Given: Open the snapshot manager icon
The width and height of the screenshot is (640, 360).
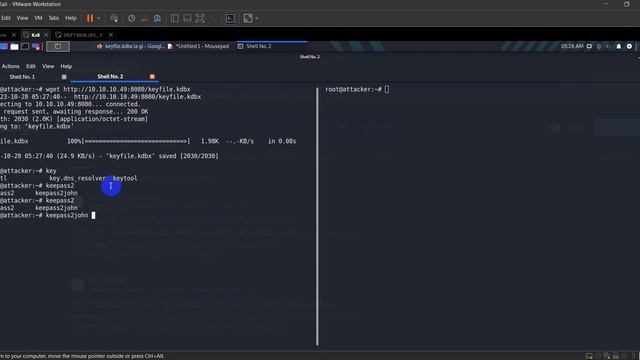Looking at the screenshot, I should tap(157, 18).
